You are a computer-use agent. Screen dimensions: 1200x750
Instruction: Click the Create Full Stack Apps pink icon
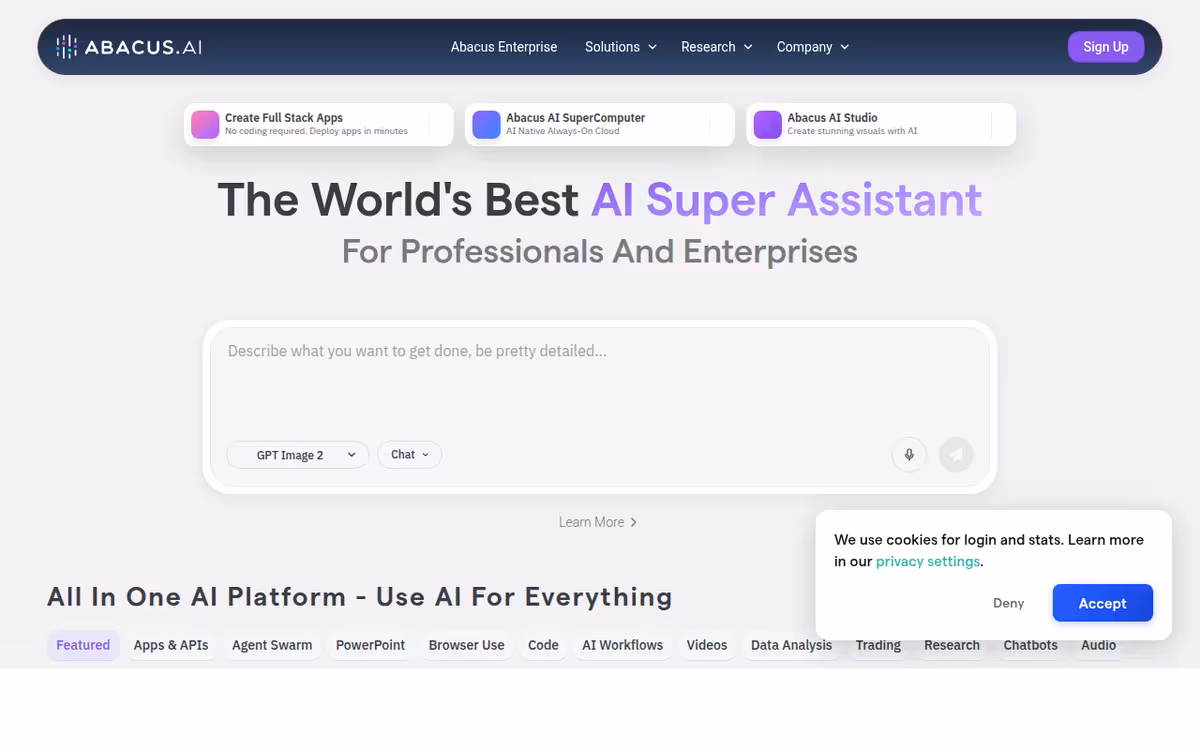click(205, 124)
